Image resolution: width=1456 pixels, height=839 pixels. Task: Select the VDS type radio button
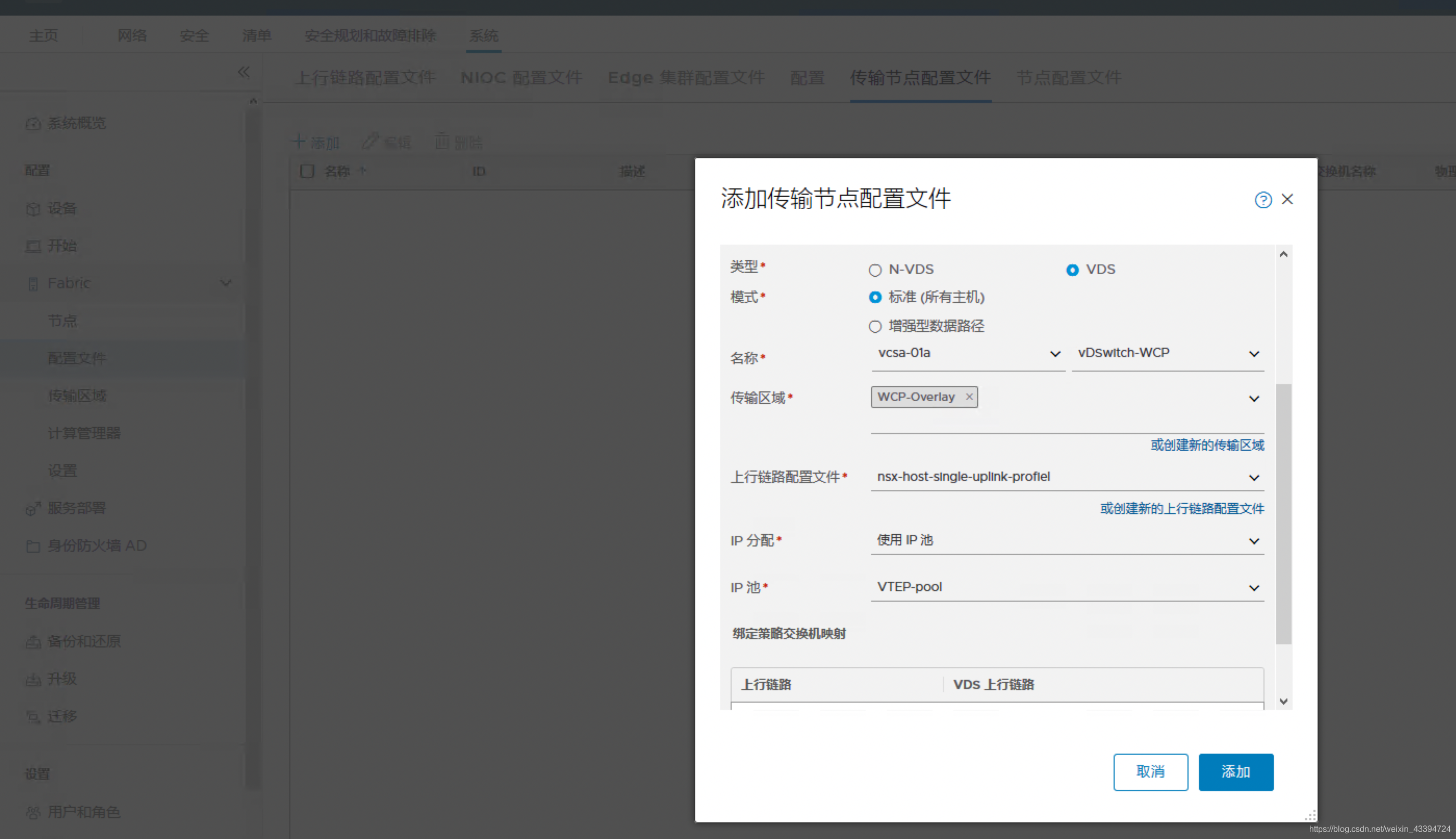pos(1072,270)
